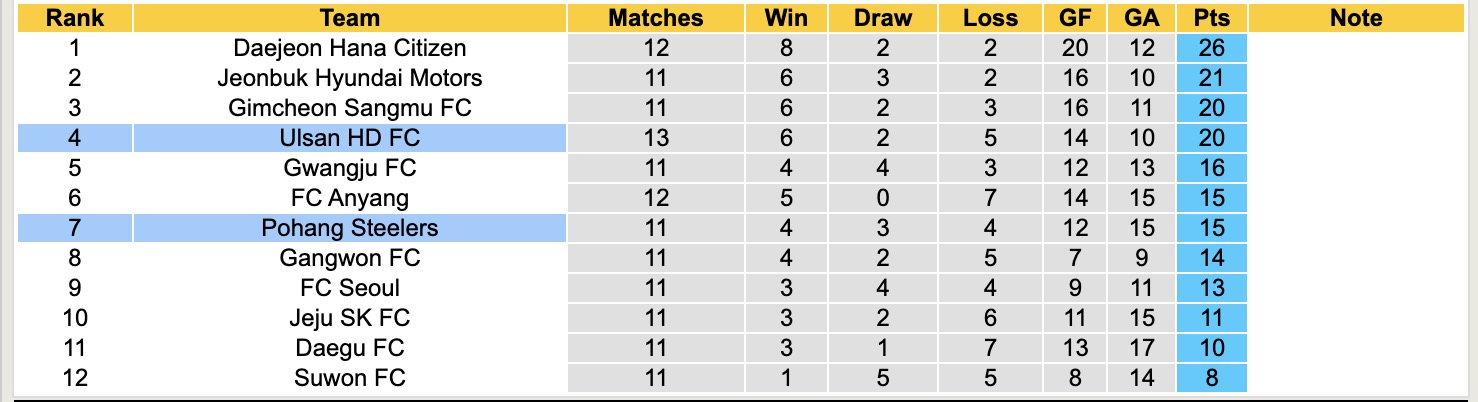Select the Note column header
This screenshot has height=402, width=1478.
pyautogui.click(x=1357, y=18)
